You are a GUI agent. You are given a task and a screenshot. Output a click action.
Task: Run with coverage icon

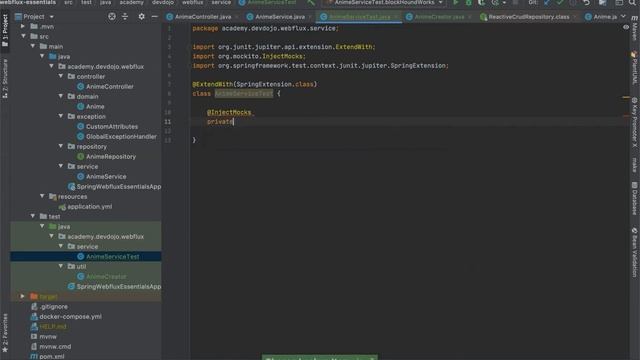pos(482,3)
